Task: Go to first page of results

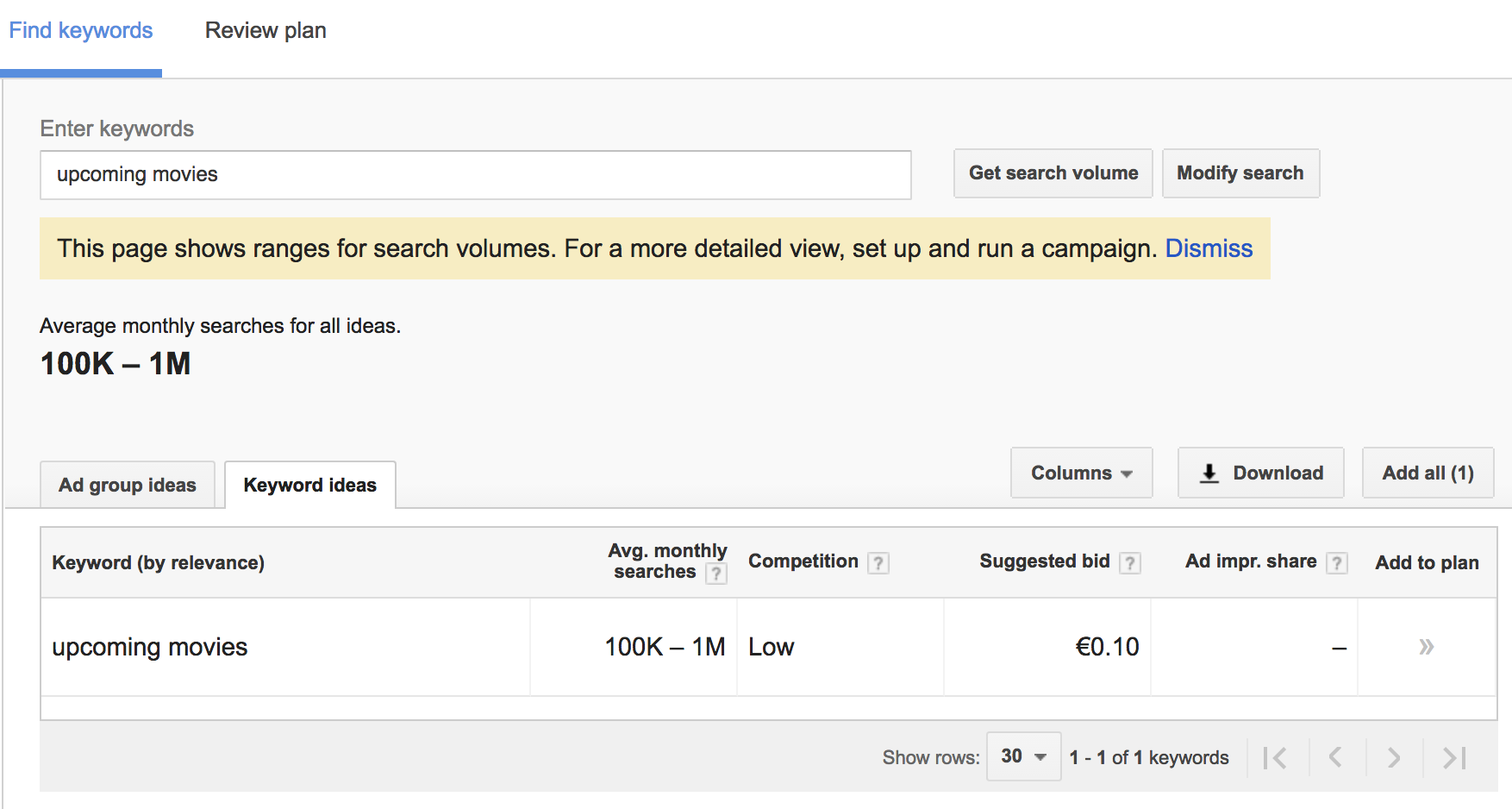Action: coord(1275,758)
